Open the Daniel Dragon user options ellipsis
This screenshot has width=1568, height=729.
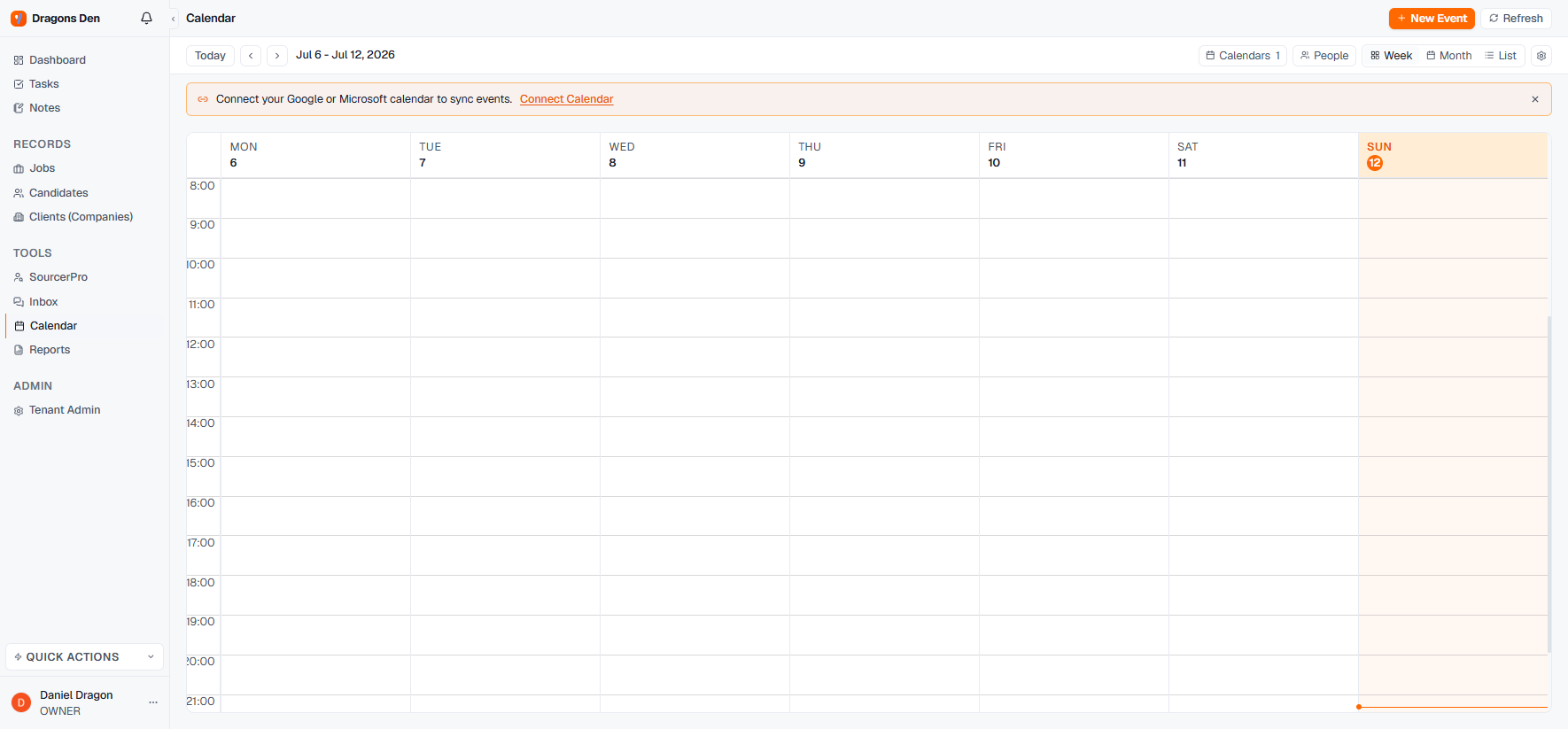point(153,702)
